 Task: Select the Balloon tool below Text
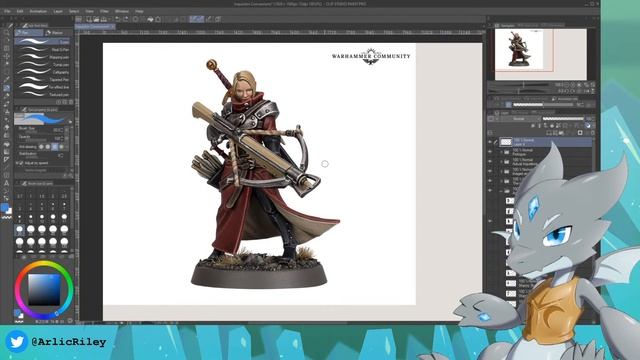[7, 191]
